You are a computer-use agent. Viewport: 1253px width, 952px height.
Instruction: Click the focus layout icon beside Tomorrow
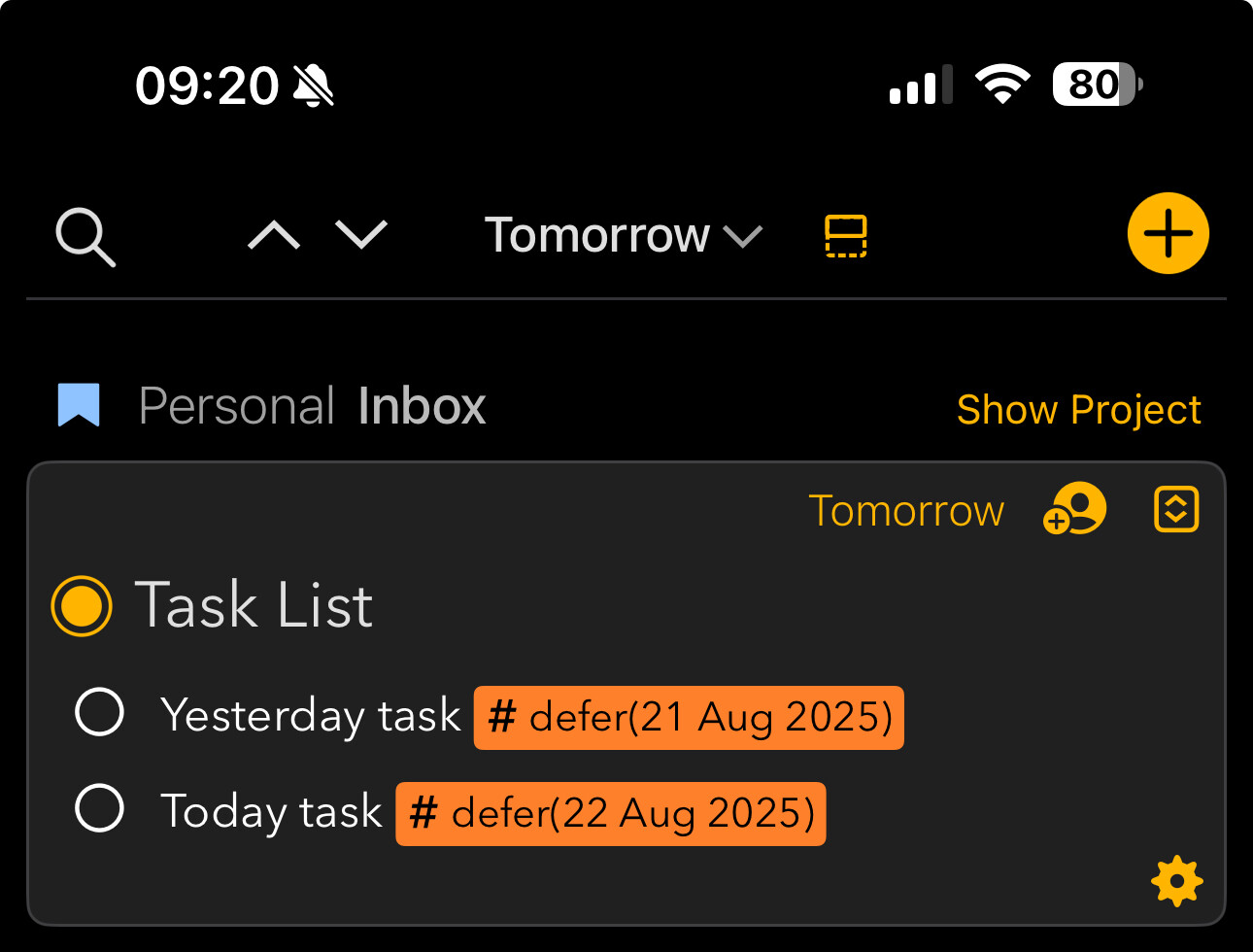[x=845, y=236]
